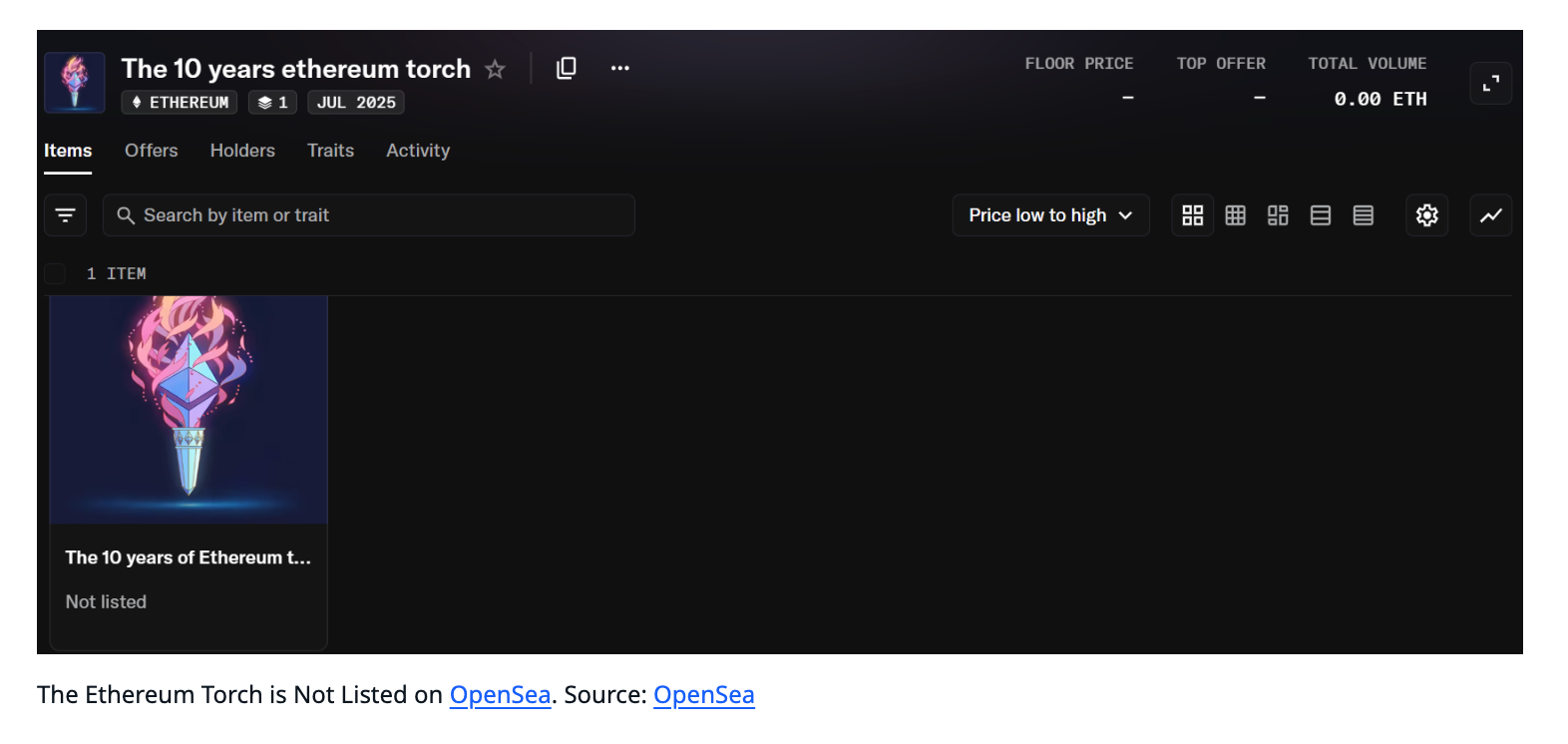This screenshot has width=1568, height=744.
Task: Open display settings gear
Action: [x=1427, y=215]
